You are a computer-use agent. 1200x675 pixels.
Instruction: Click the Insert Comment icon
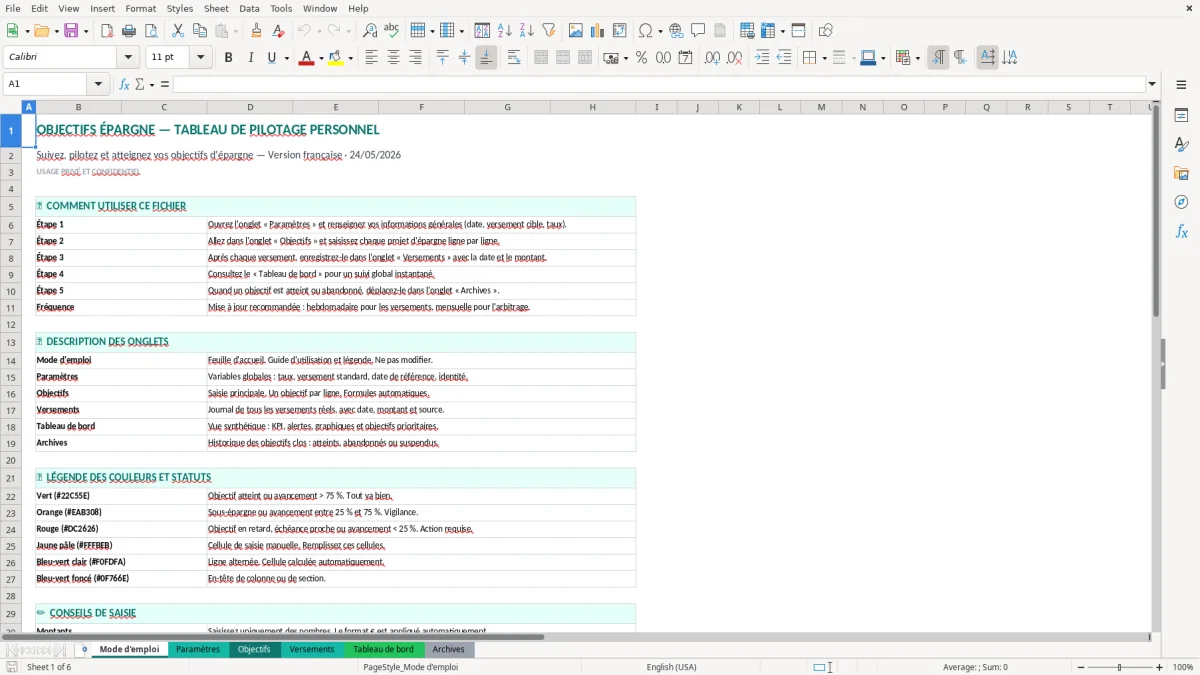(698, 31)
